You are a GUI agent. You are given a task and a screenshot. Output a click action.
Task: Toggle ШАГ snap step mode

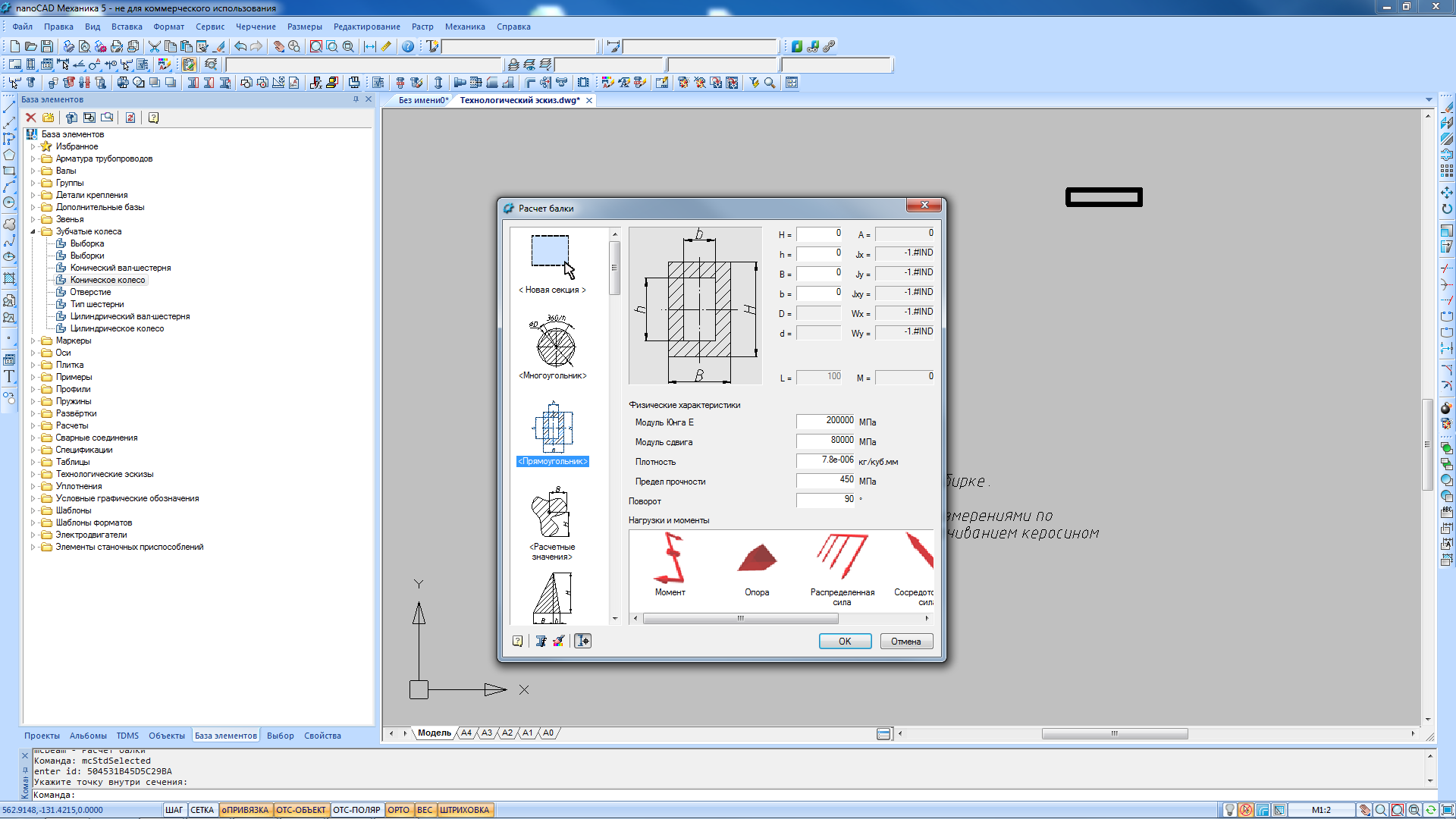[x=174, y=810]
